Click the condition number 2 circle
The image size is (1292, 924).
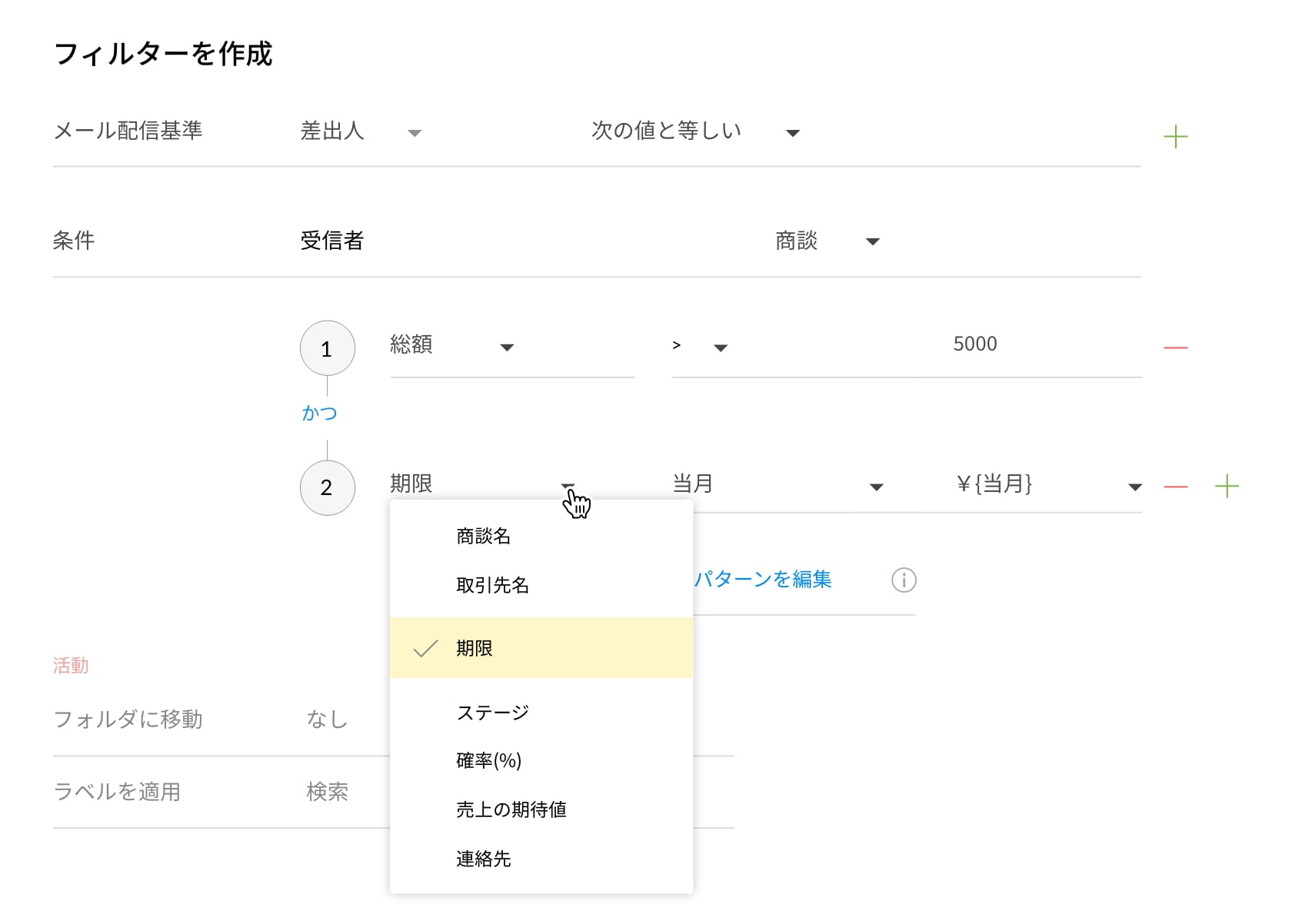(x=327, y=488)
